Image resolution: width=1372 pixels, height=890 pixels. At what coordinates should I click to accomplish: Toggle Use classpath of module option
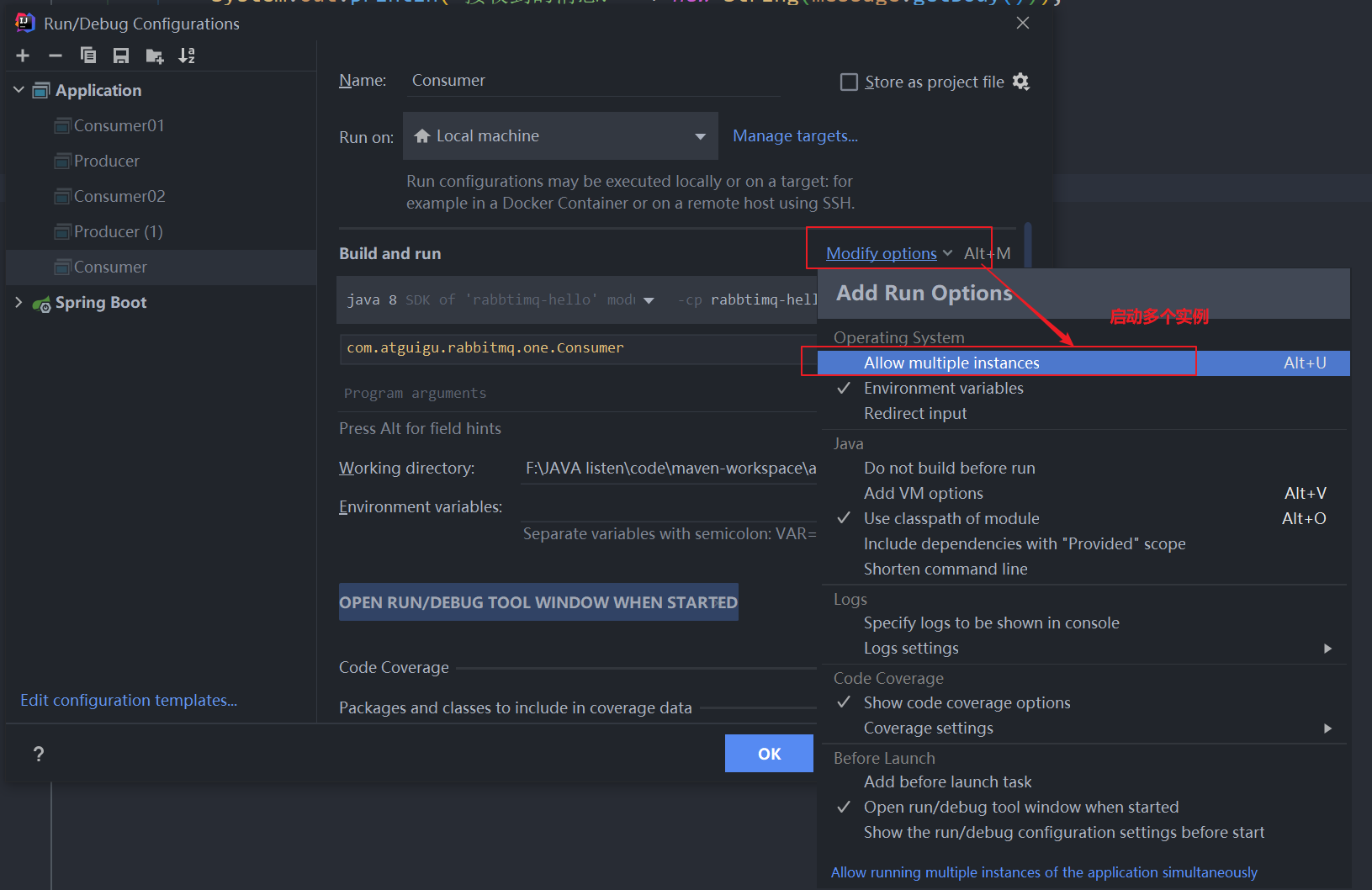(x=1083, y=518)
